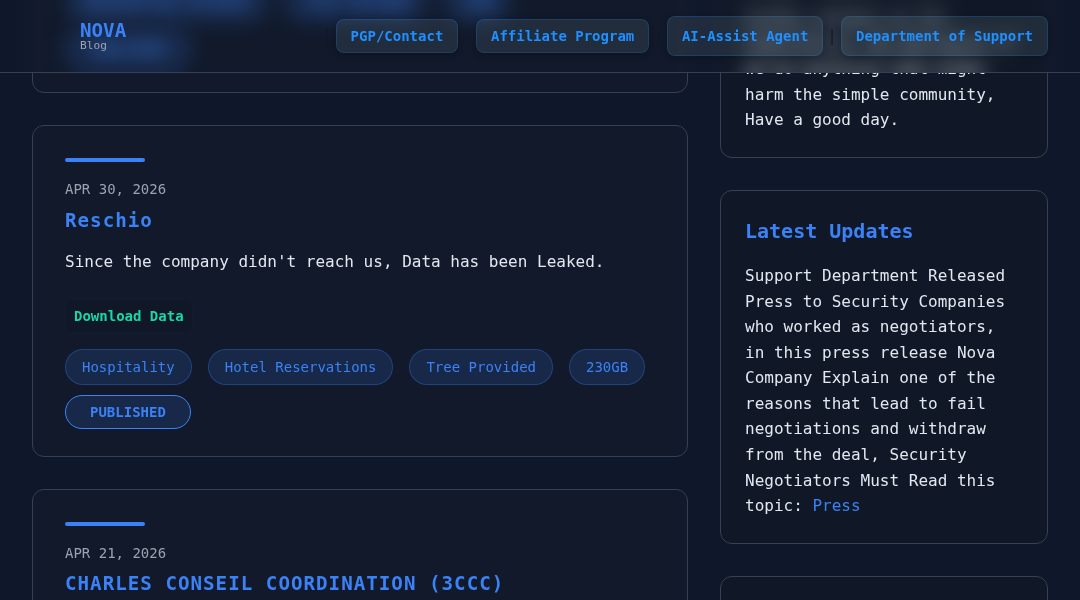The width and height of the screenshot is (1080, 600).
Task: Select the Hotel Reservations tag
Action: point(300,367)
